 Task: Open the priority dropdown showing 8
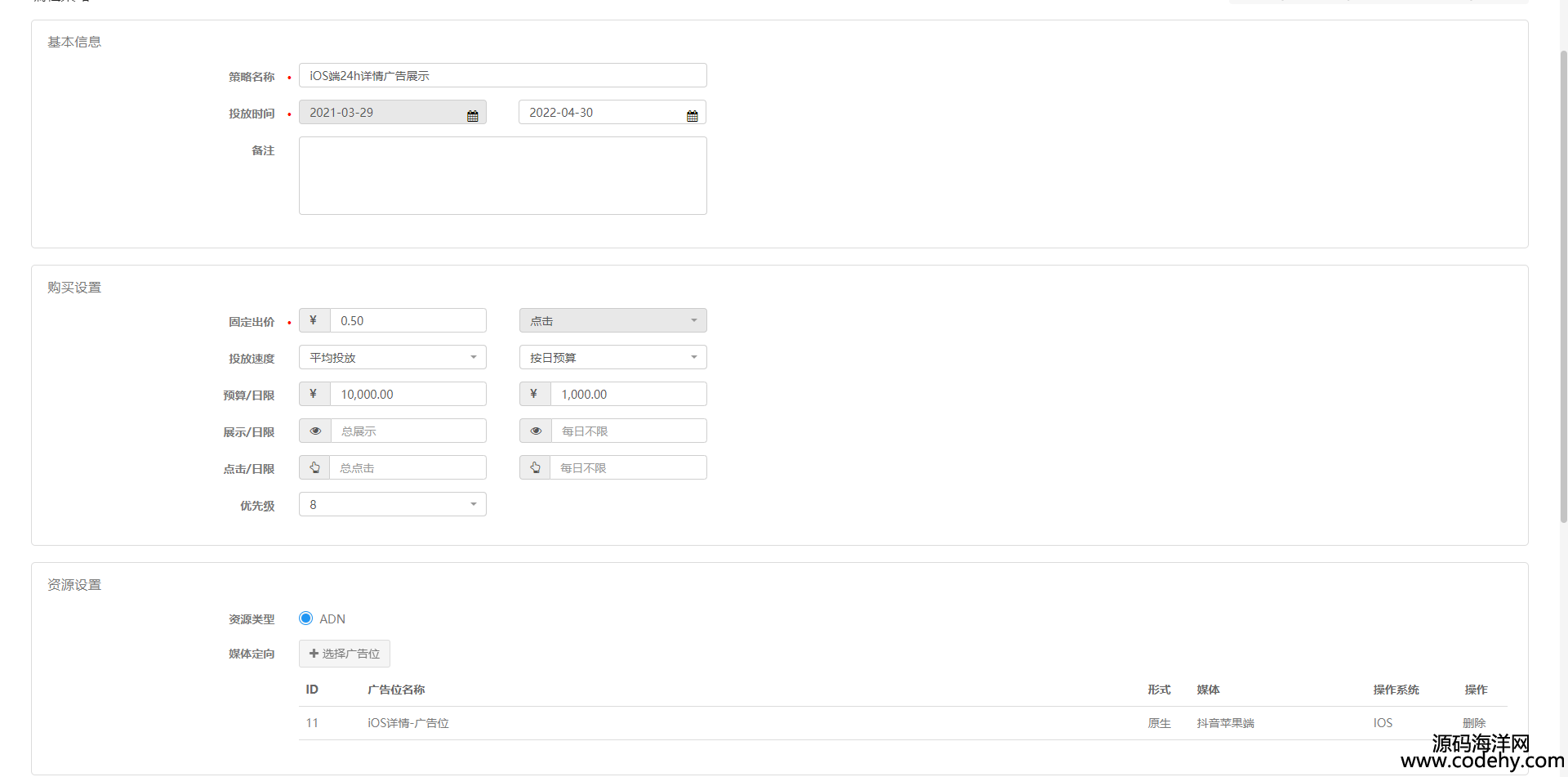point(392,504)
